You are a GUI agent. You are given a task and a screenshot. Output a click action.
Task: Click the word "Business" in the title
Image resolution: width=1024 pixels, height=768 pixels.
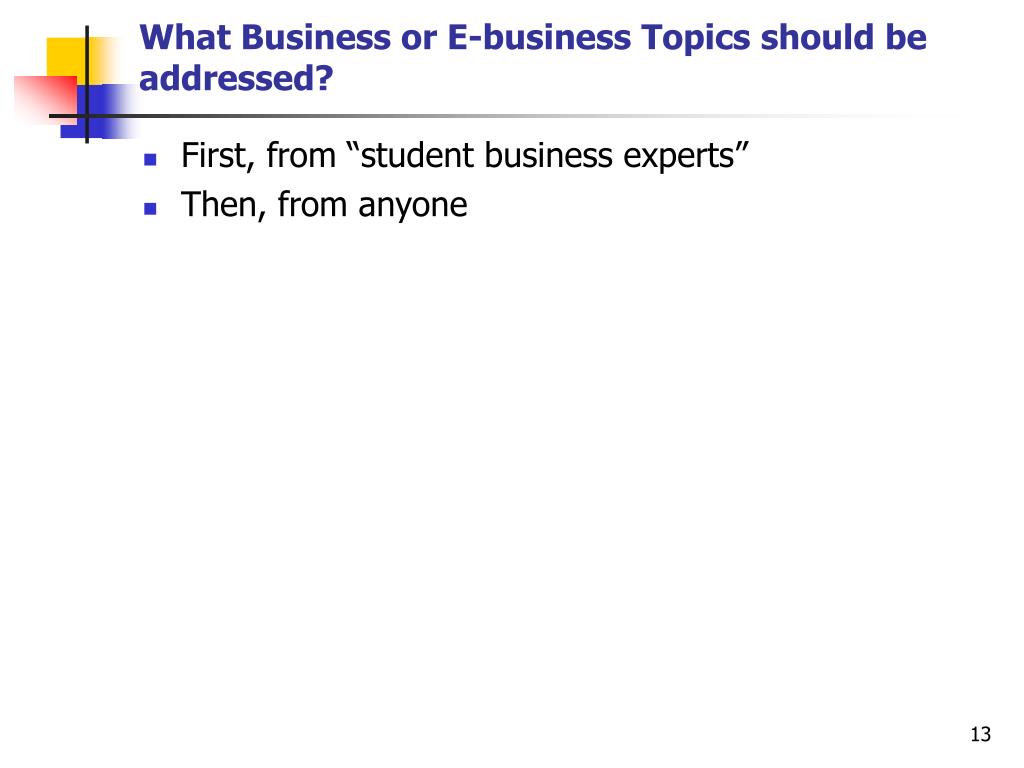tap(316, 37)
